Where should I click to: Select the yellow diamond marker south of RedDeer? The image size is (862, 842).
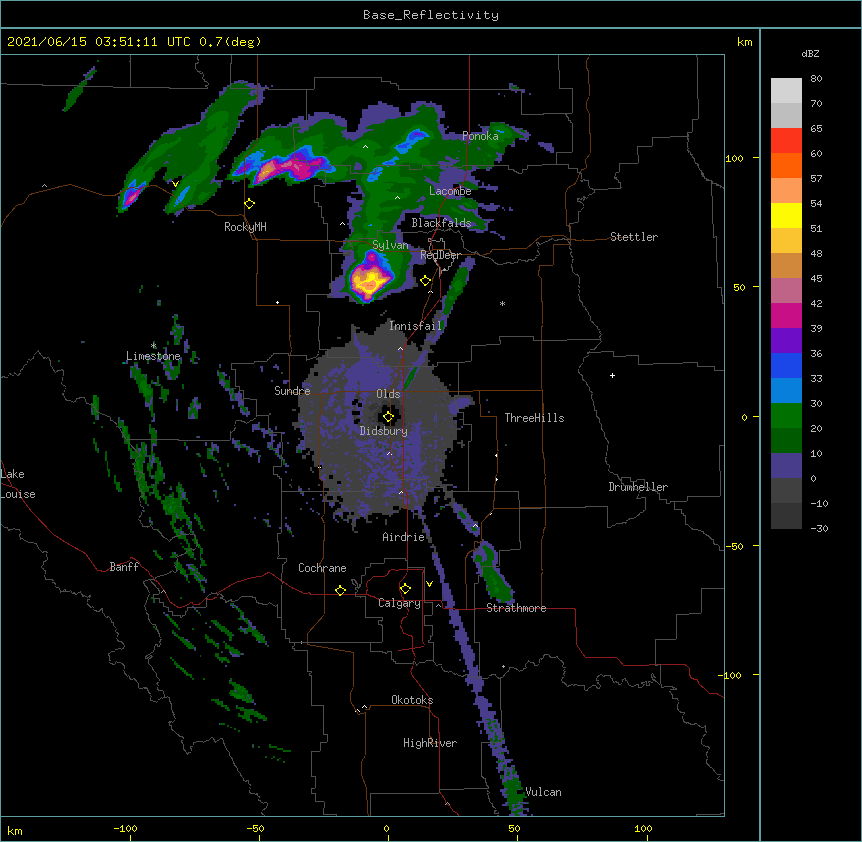coord(426,280)
